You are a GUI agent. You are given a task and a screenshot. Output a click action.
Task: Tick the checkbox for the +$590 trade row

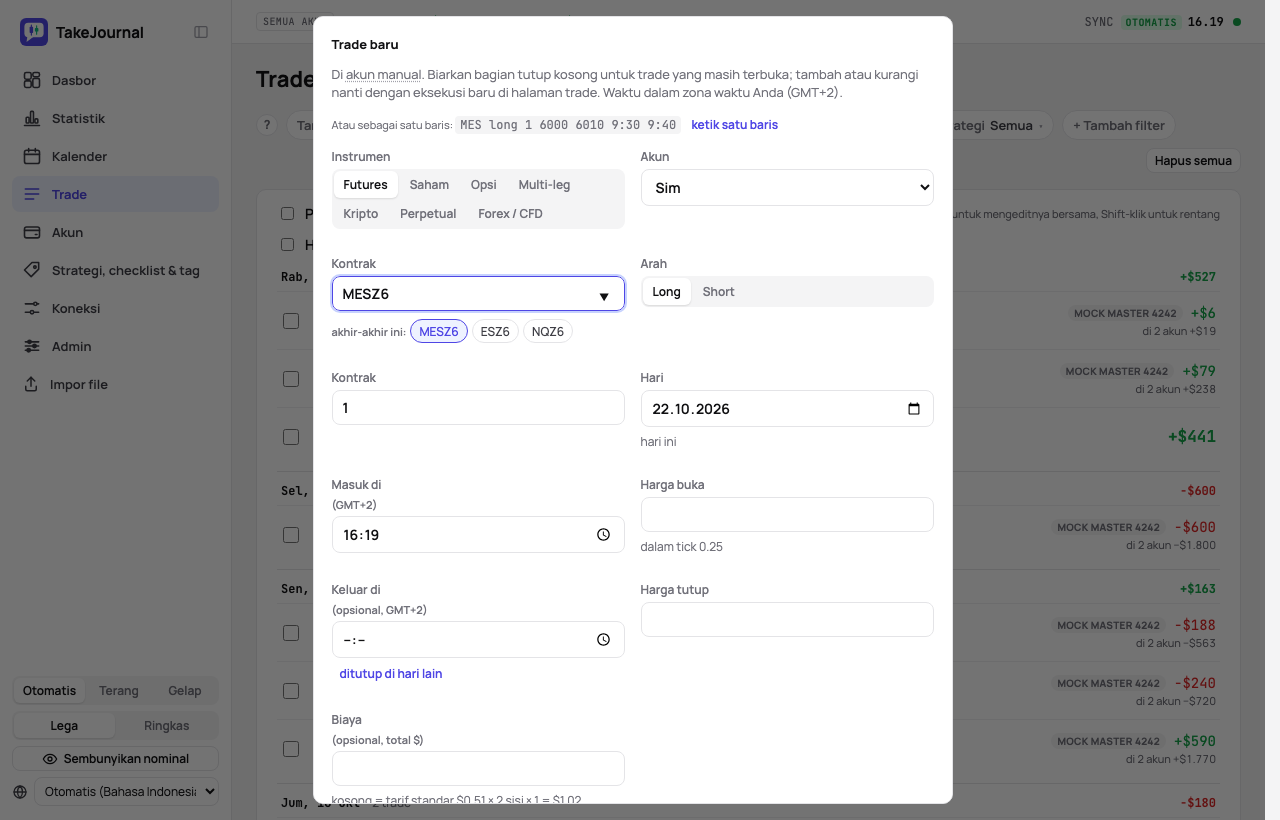[x=291, y=749]
